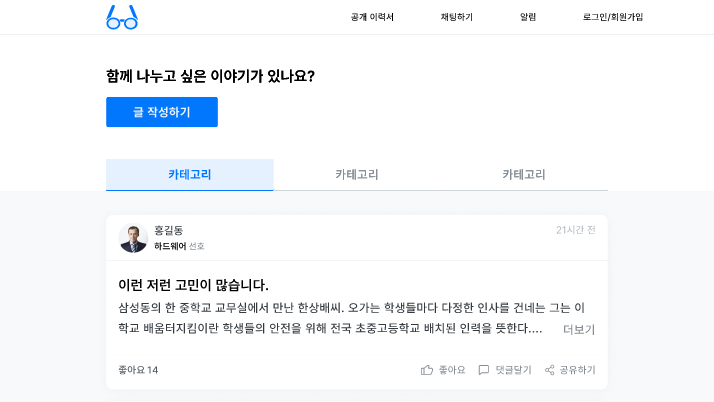714x402 pixels.
Task: Open 홍길동's profile picture
Action: pos(133,238)
